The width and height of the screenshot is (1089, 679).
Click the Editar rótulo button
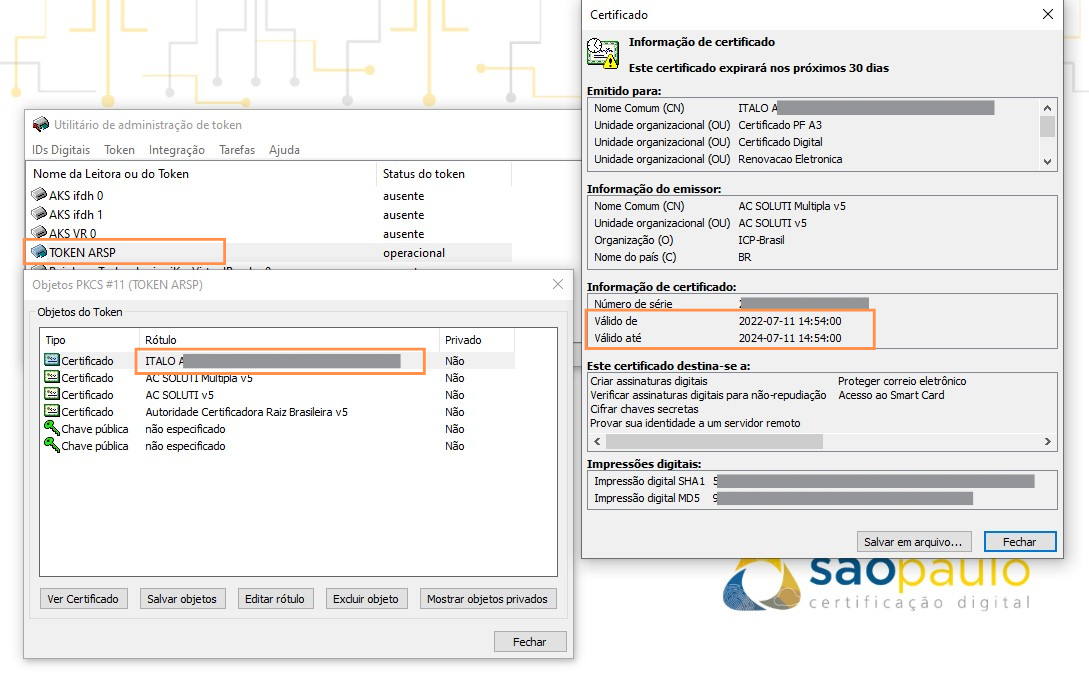click(x=275, y=598)
